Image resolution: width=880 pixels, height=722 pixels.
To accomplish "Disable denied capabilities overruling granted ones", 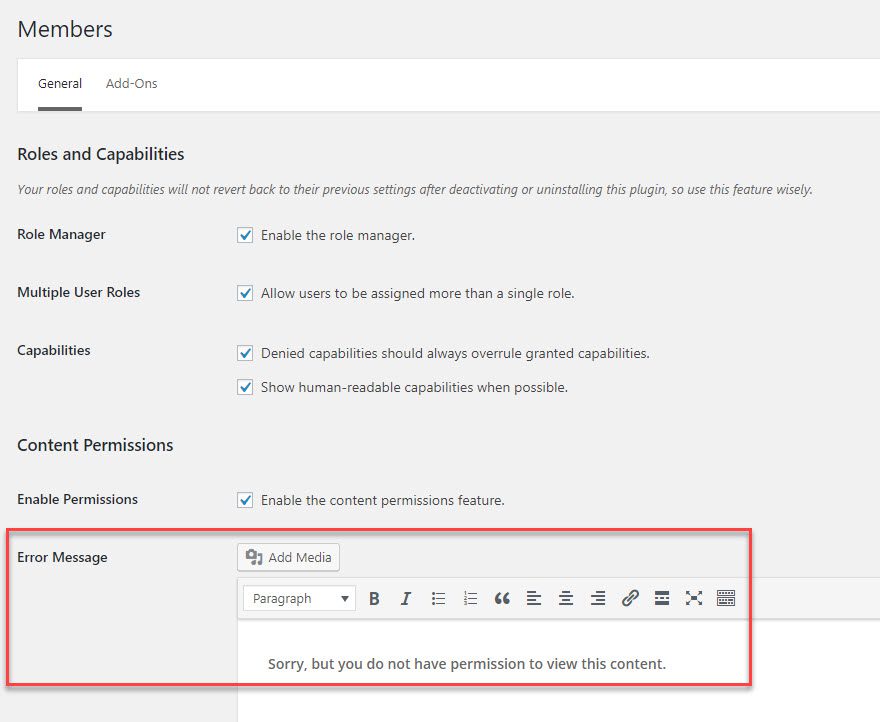I will (x=245, y=353).
